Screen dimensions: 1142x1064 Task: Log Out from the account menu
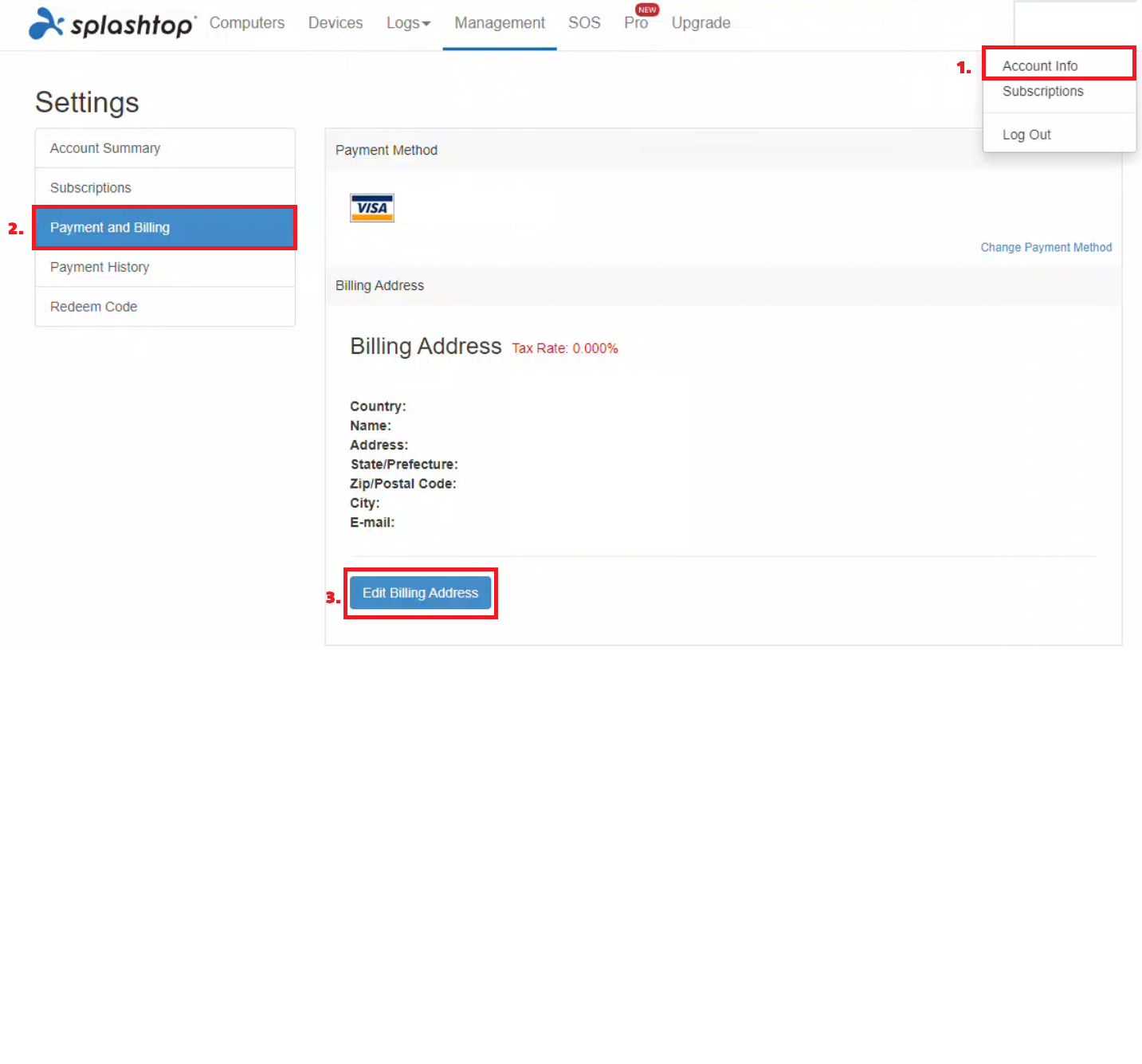point(1026,135)
